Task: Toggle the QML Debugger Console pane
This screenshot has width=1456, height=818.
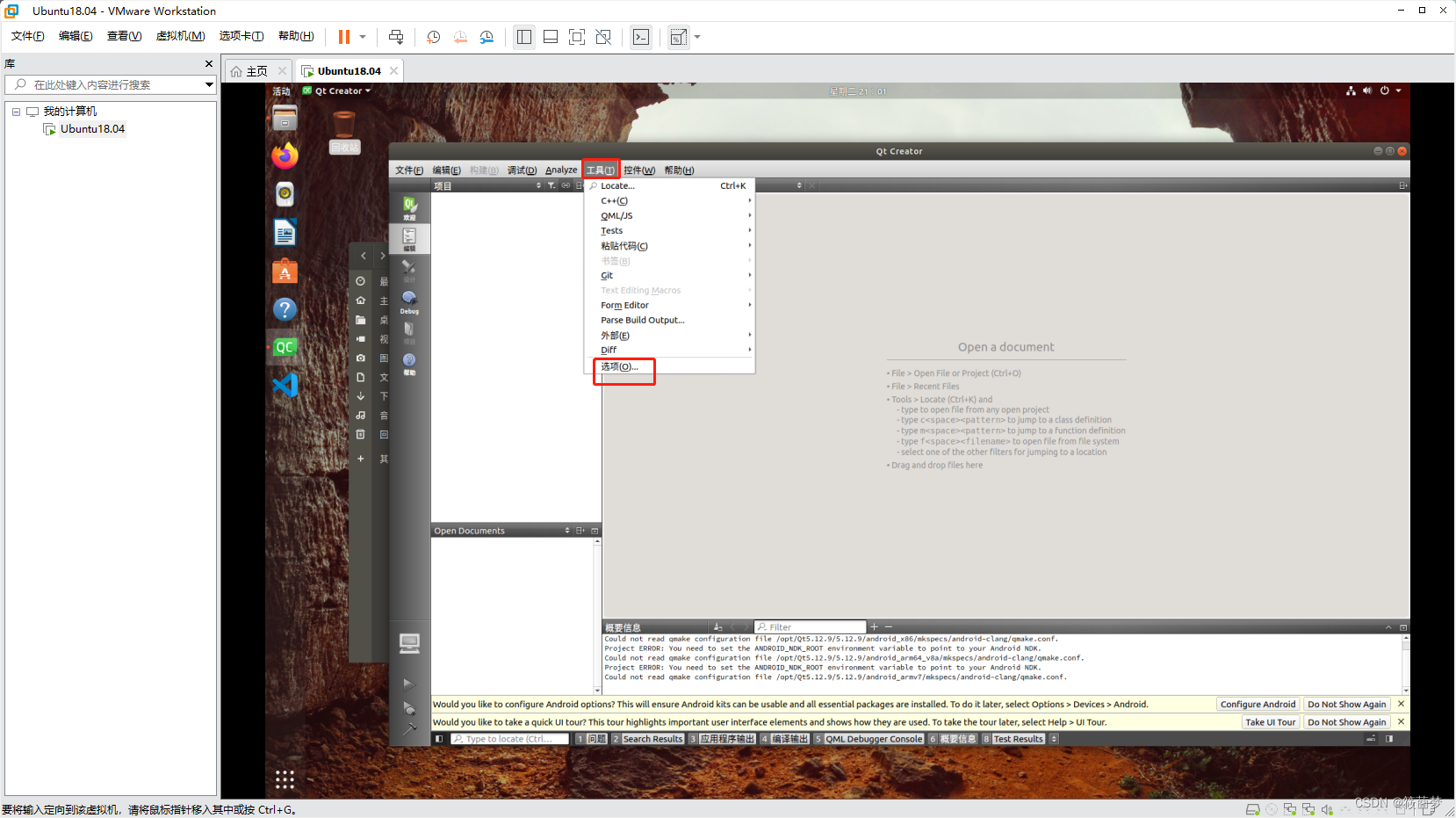Action: pyautogui.click(x=872, y=739)
